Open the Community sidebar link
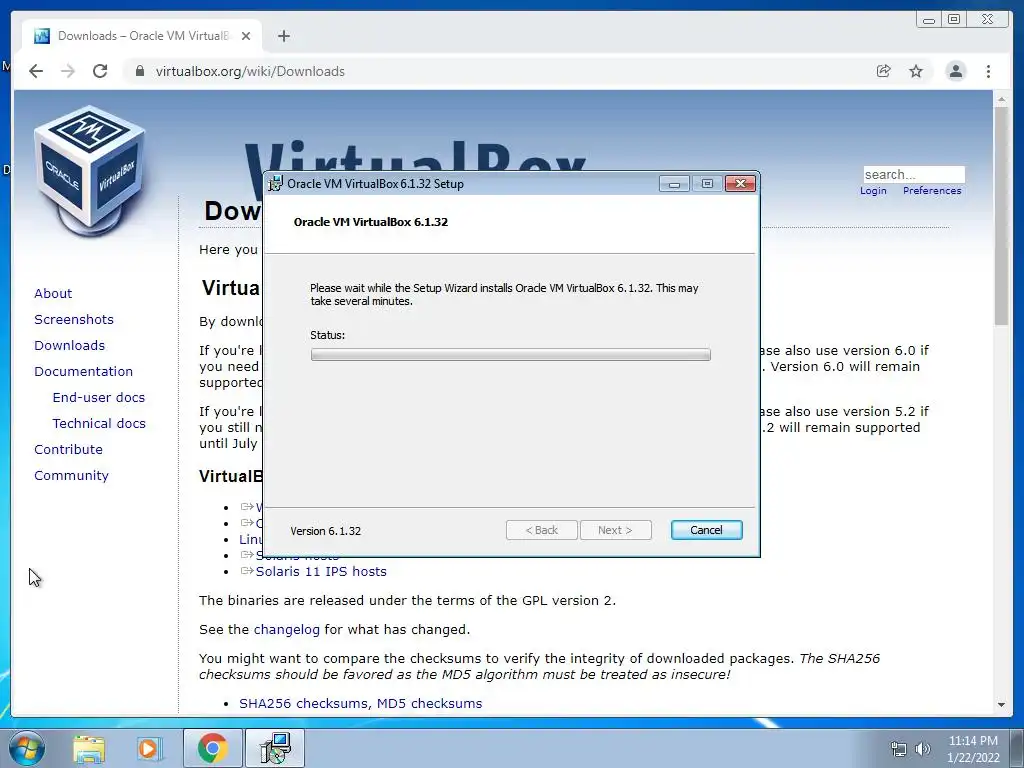Screen dimensions: 1024x768 tap(71, 476)
